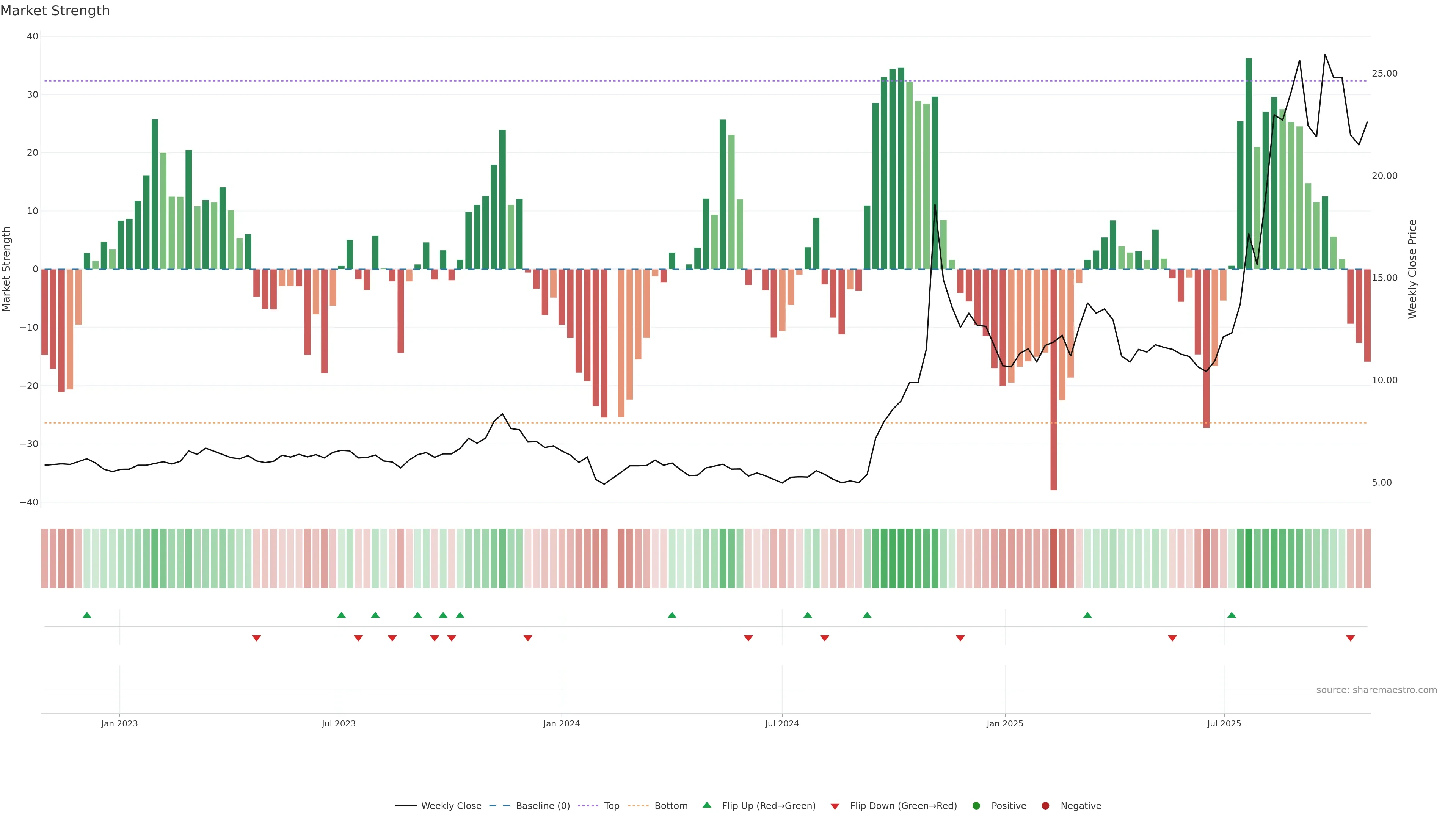This screenshot has width=1456, height=819.
Task: Click the Weekly Close legend line icon
Action: 405,806
